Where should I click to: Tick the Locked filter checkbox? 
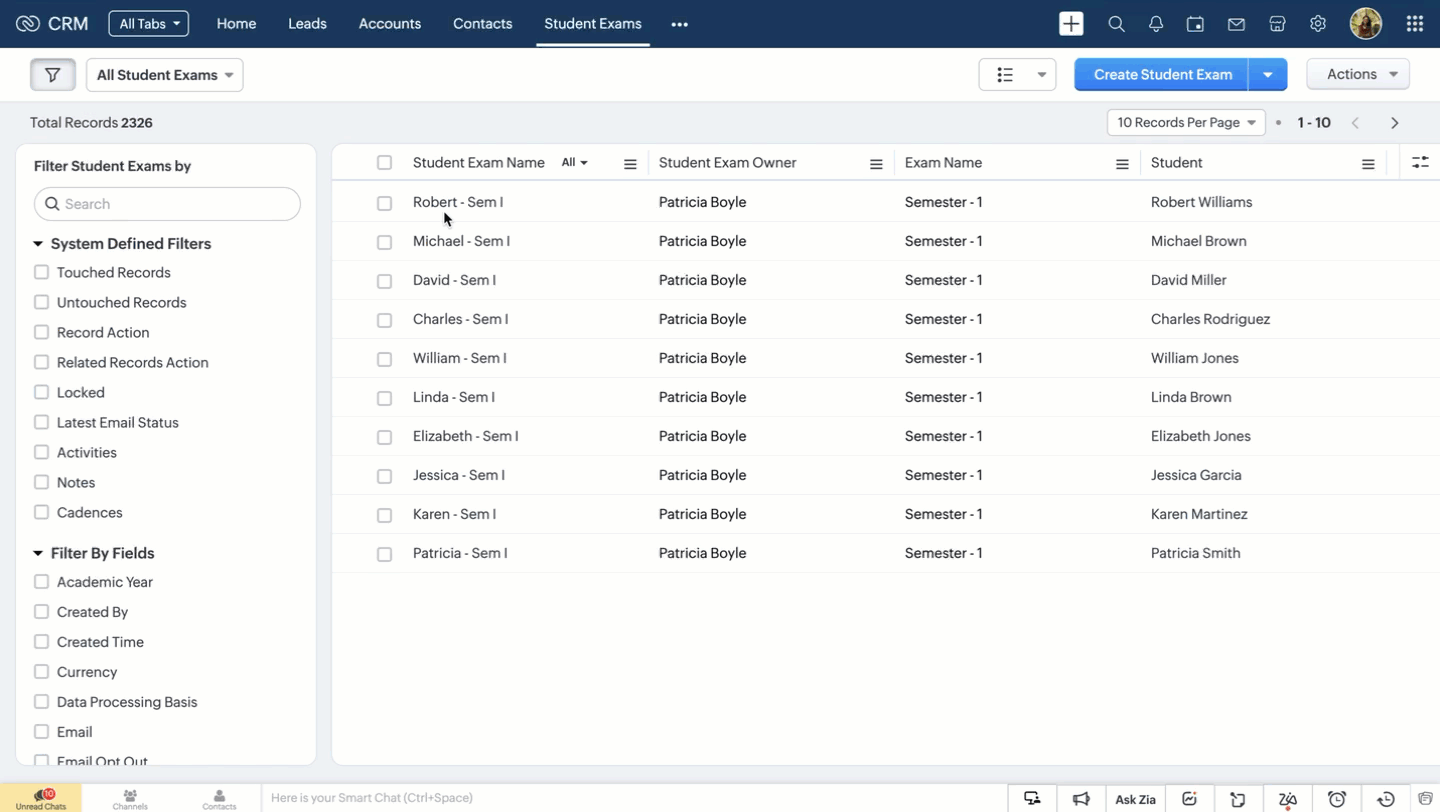point(41,392)
